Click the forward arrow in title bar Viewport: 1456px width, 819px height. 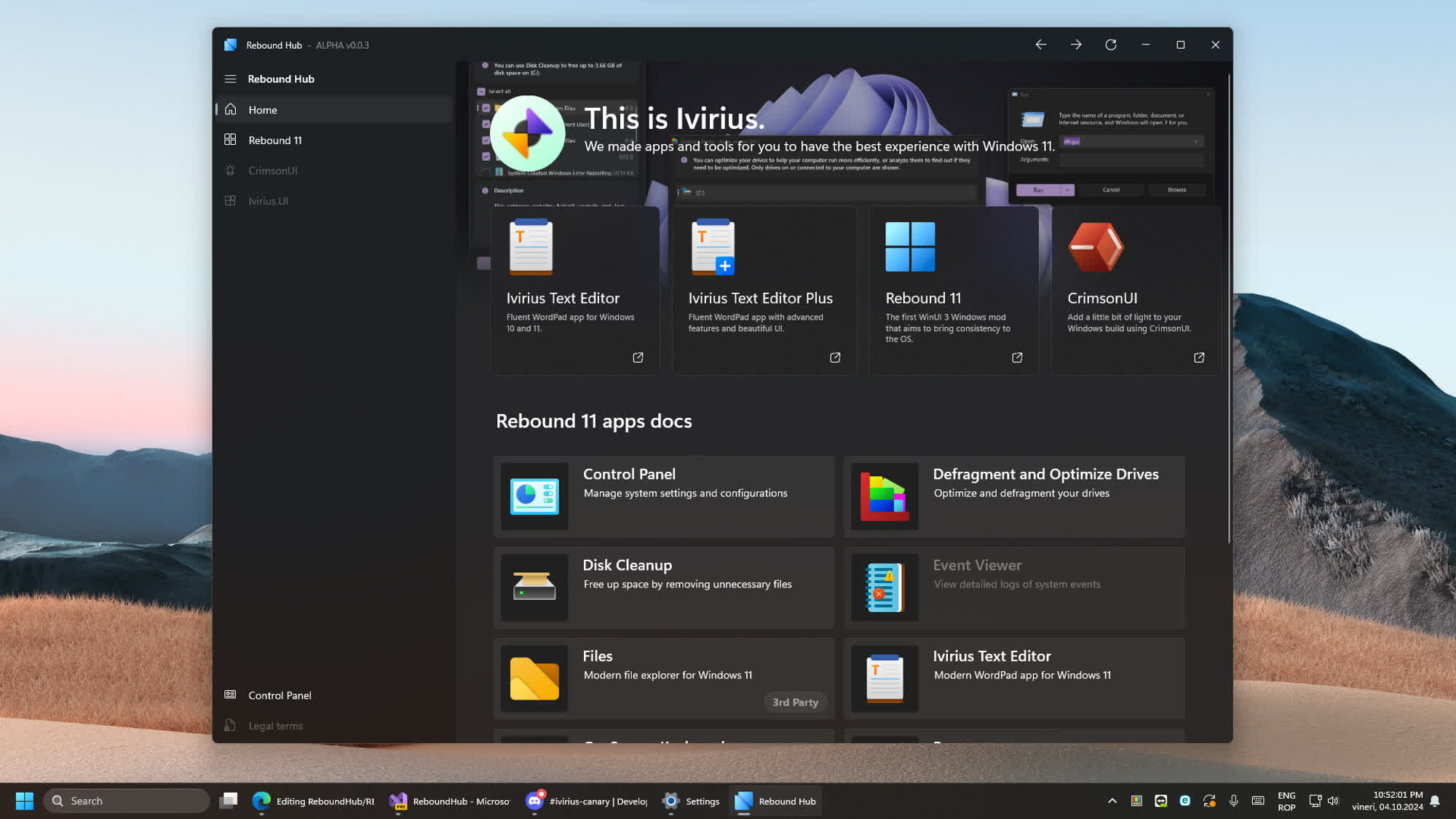(x=1075, y=45)
